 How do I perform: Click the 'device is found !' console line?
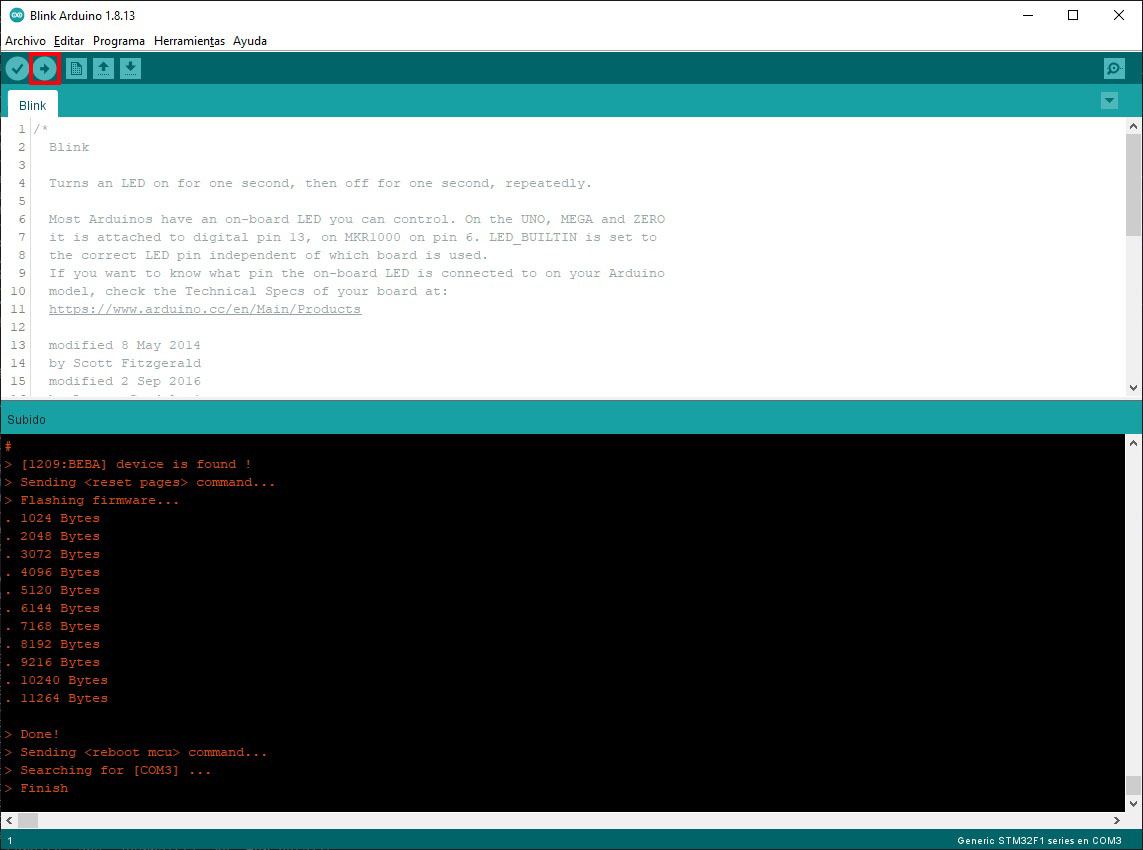128,464
